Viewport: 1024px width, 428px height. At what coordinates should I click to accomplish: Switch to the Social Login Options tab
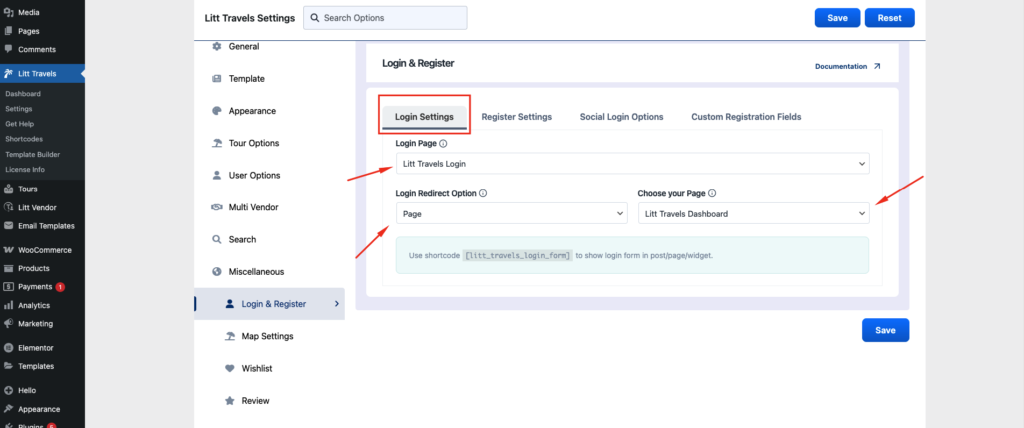coord(621,117)
